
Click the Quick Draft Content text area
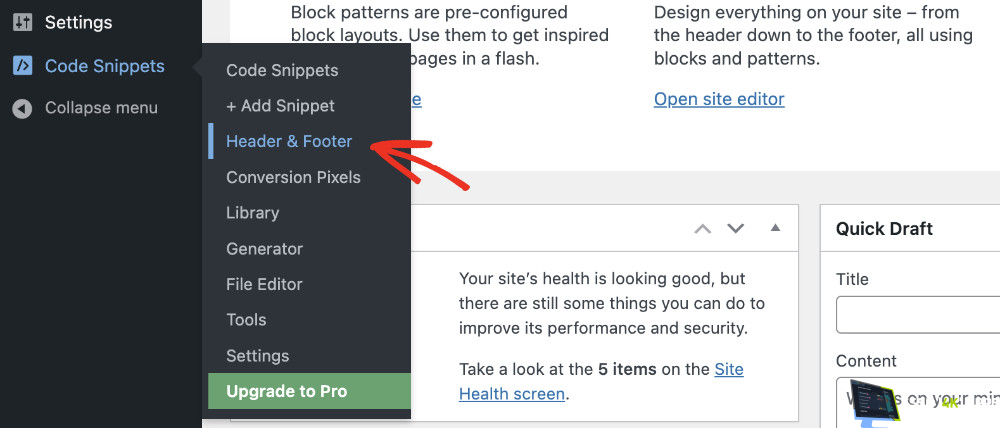[x=917, y=400]
